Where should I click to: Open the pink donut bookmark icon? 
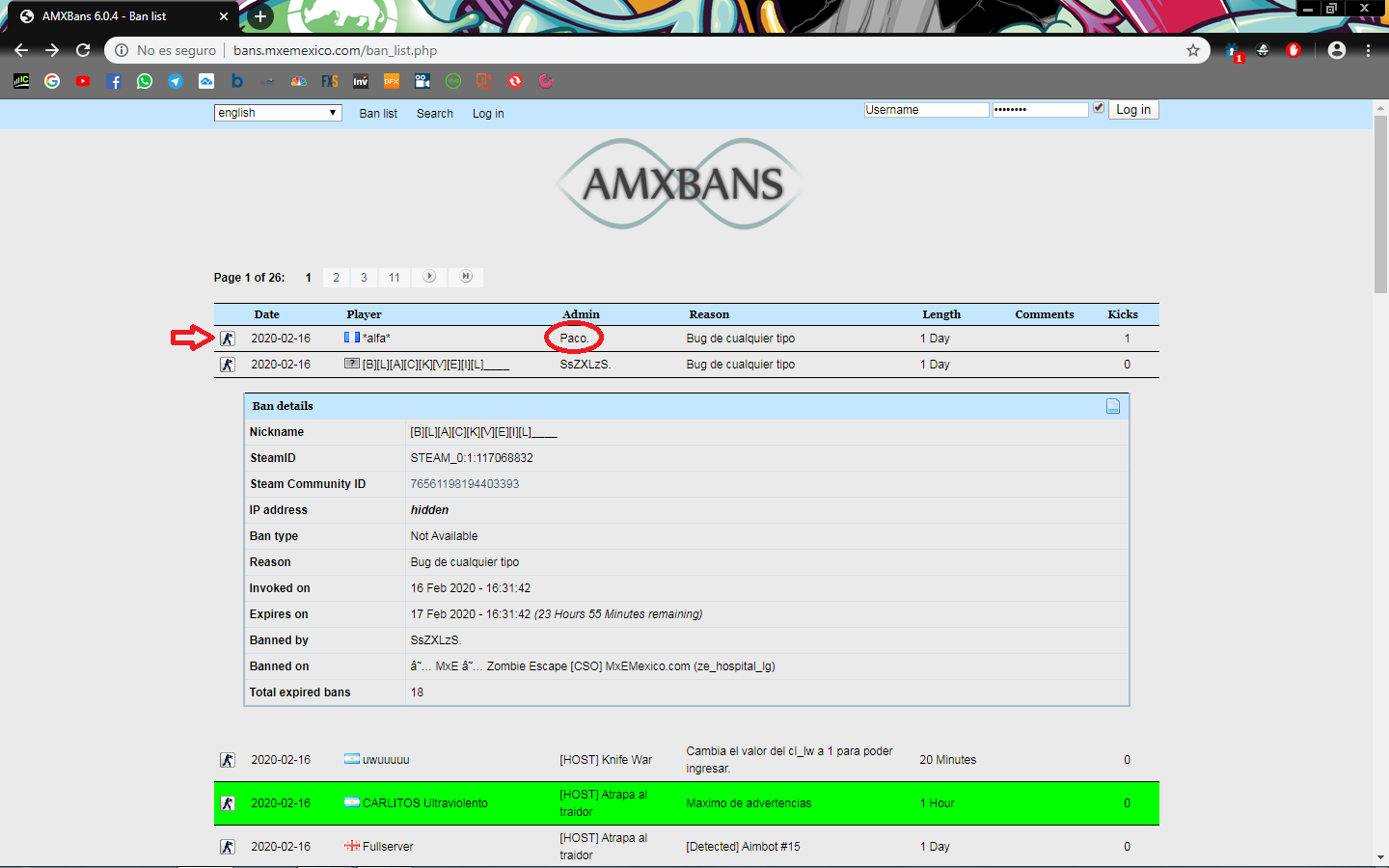546,81
